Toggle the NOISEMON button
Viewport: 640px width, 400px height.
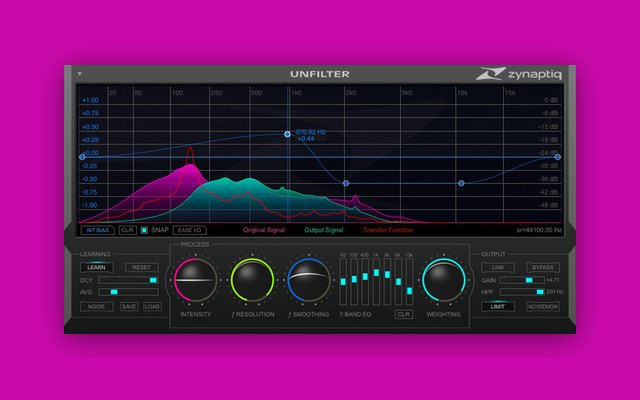(543, 307)
